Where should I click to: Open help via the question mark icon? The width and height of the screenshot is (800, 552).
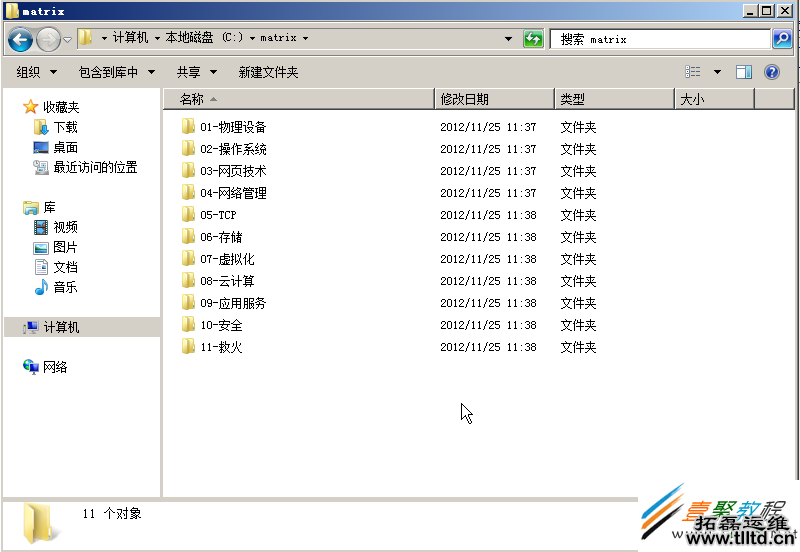coord(772,72)
